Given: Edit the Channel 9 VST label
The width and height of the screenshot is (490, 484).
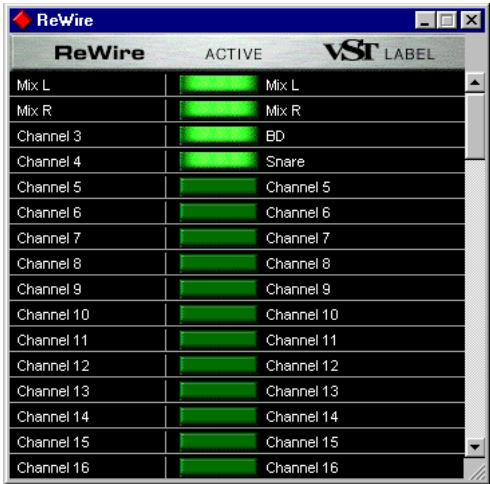Looking at the screenshot, I should tap(298, 289).
